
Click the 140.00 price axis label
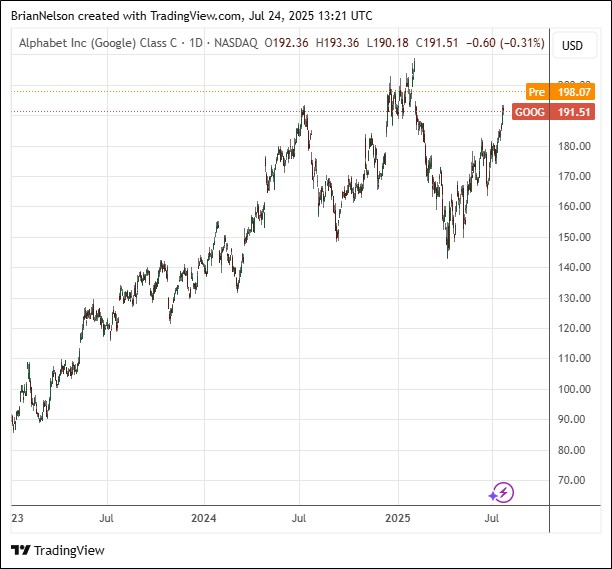(x=574, y=267)
